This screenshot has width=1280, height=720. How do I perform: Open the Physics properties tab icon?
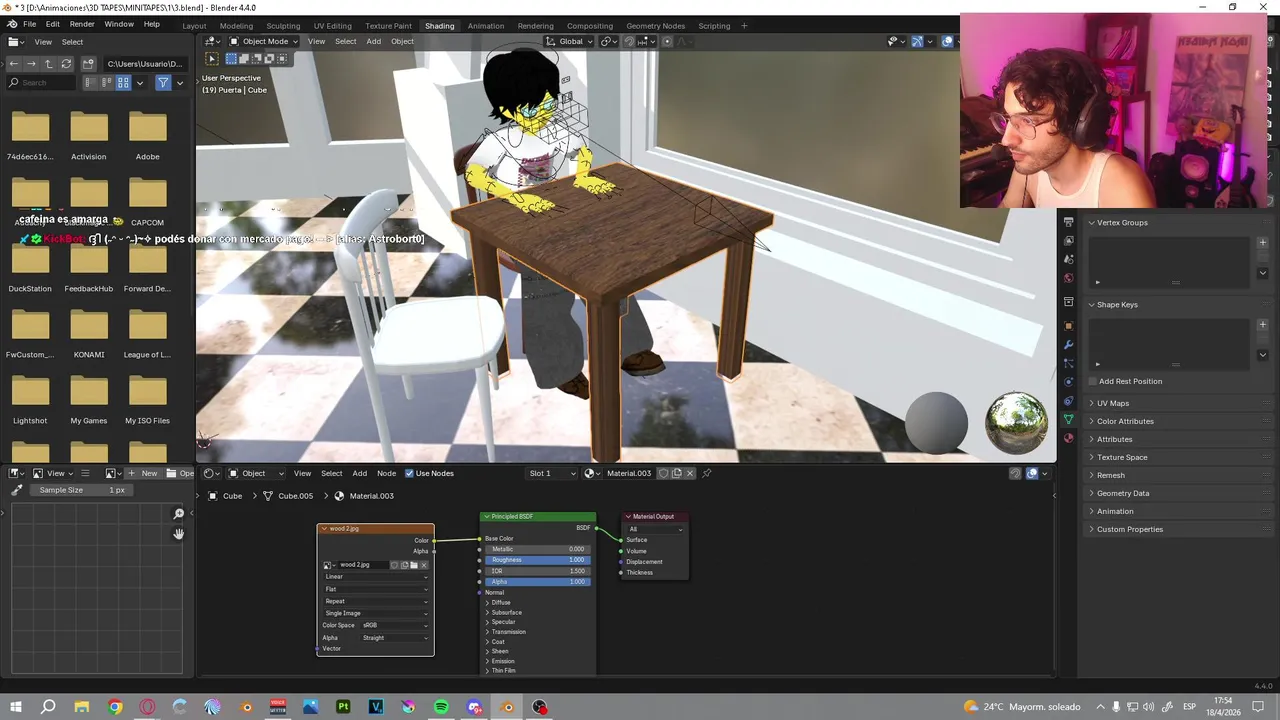point(1068,382)
